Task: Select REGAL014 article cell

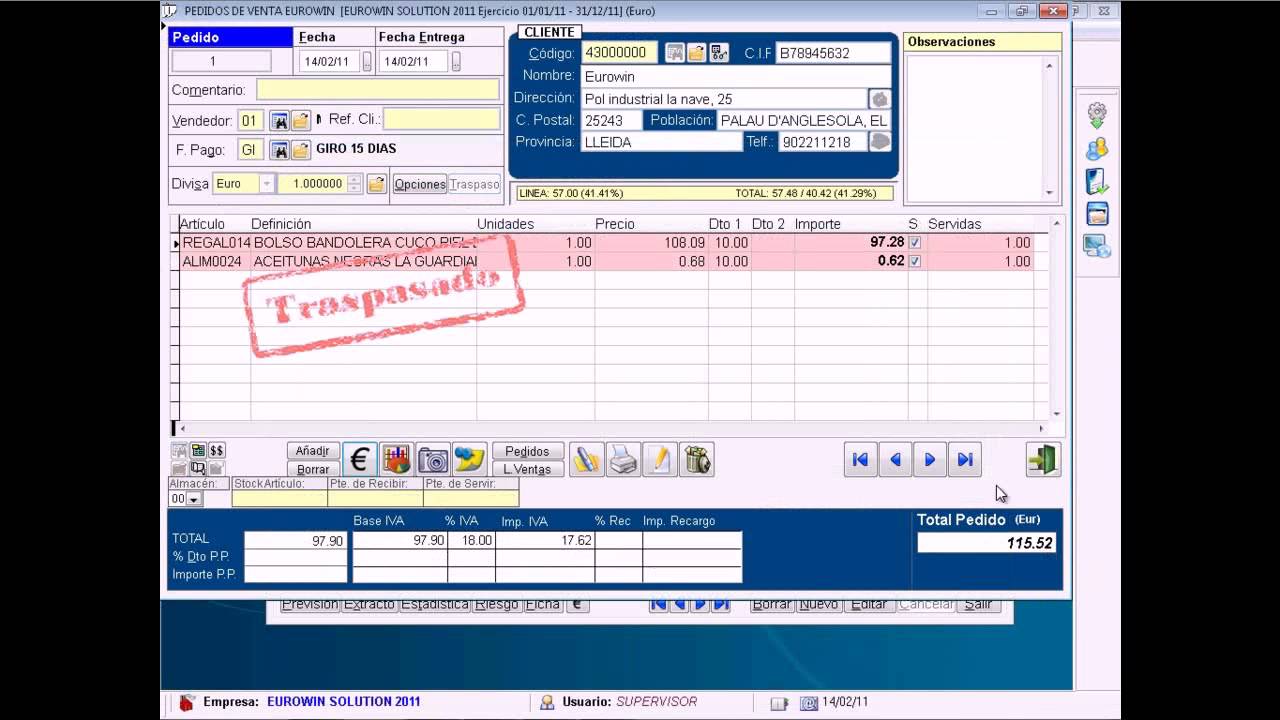Action: (214, 243)
